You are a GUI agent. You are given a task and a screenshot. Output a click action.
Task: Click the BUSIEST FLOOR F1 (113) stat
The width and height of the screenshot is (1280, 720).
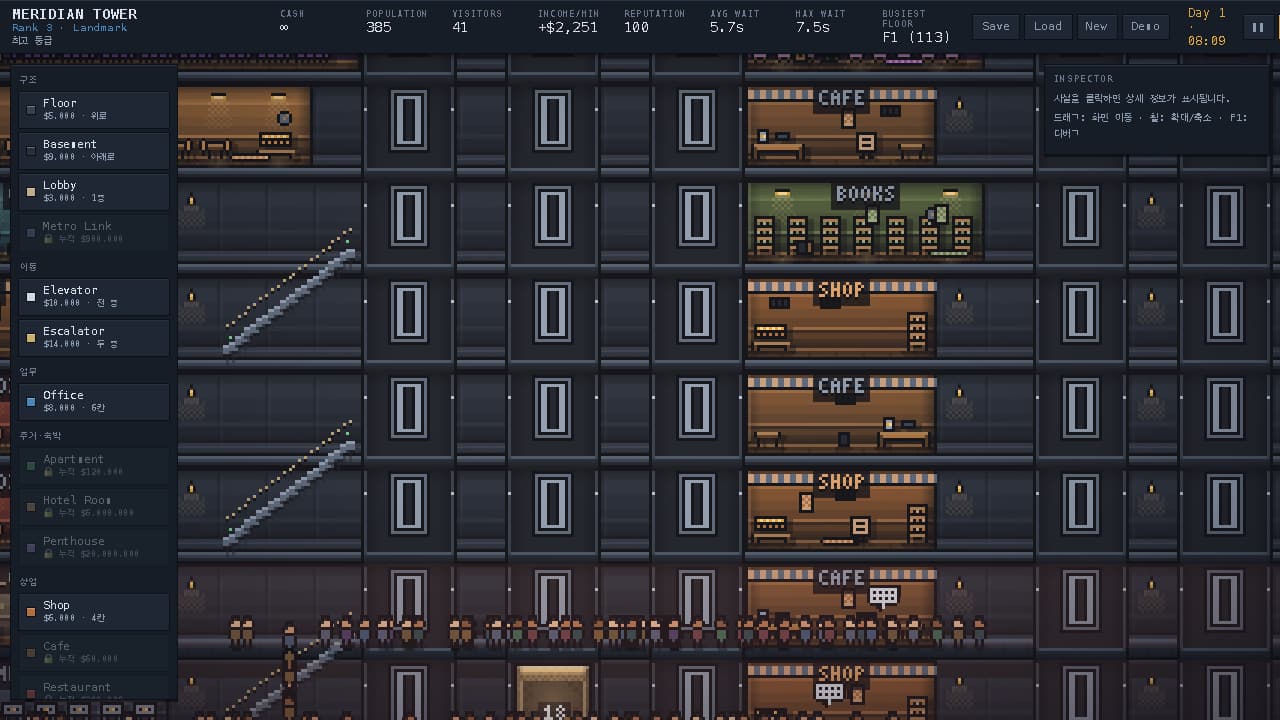[916, 28]
